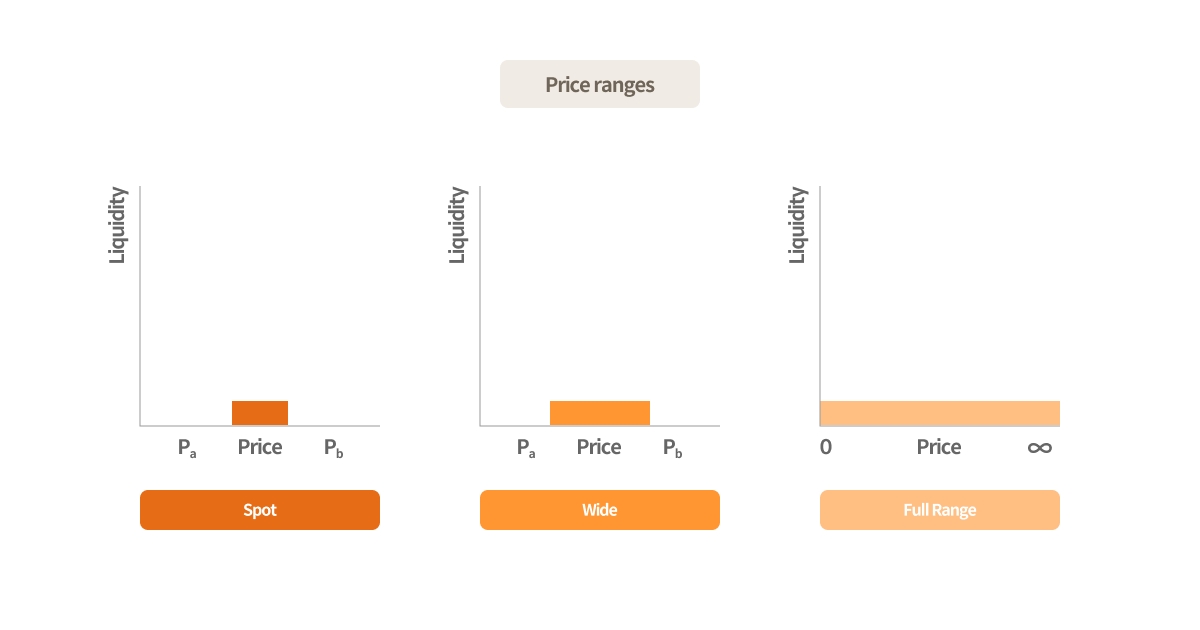Screen dimensions: 1200x630
Task: Choose the Wide range button
Action: pos(600,510)
